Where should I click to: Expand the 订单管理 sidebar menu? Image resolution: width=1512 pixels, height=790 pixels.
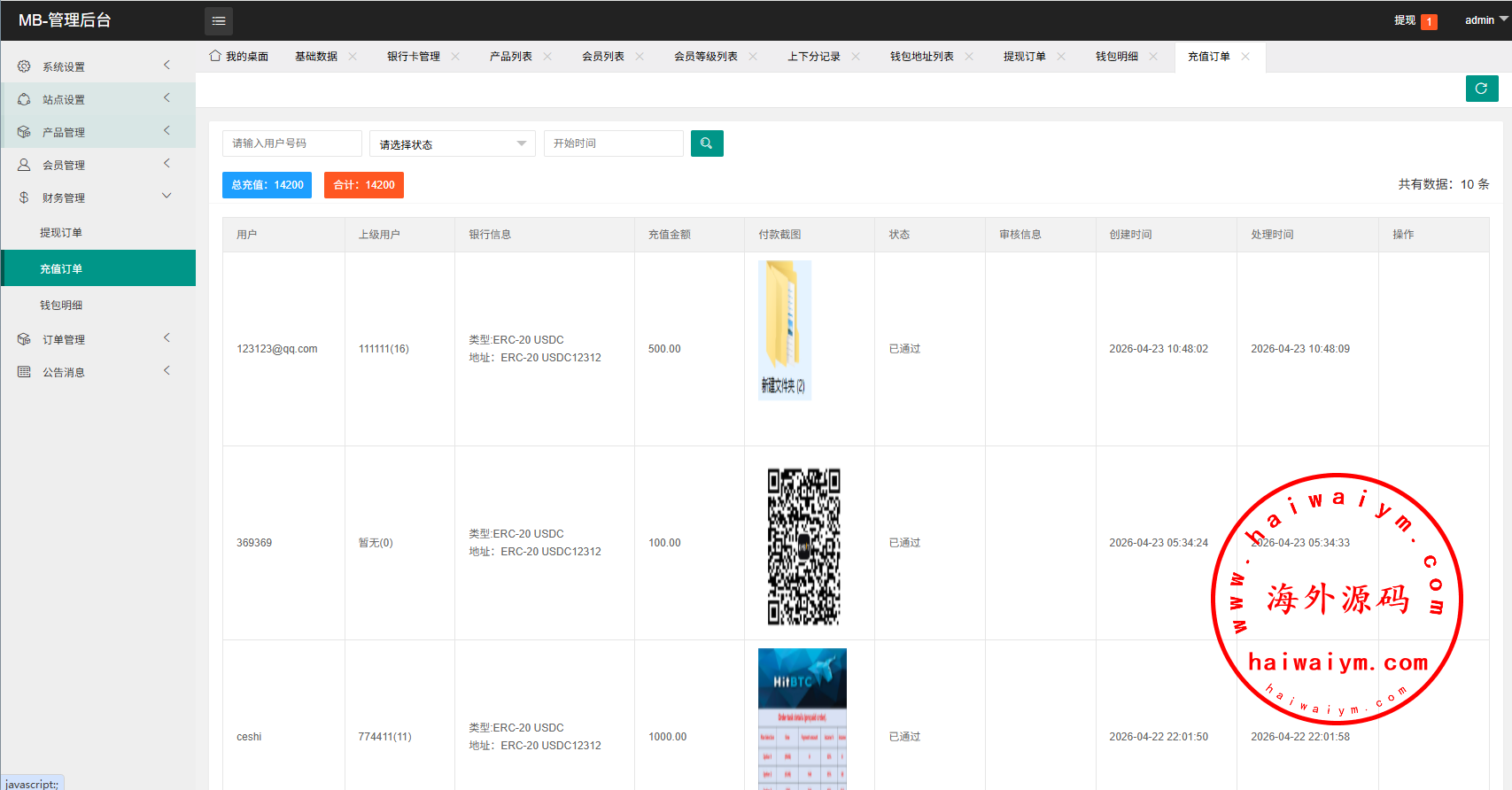click(x=167, y=338)
